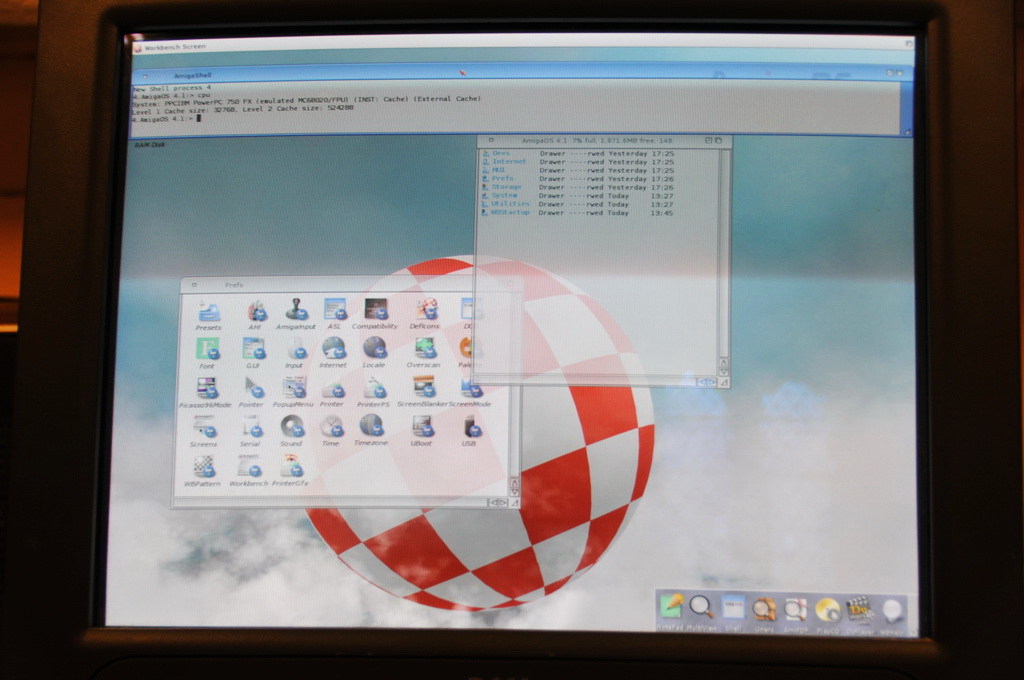Open the Screens prefs icon
This screenshot has width=1024, height=680.
204,432
